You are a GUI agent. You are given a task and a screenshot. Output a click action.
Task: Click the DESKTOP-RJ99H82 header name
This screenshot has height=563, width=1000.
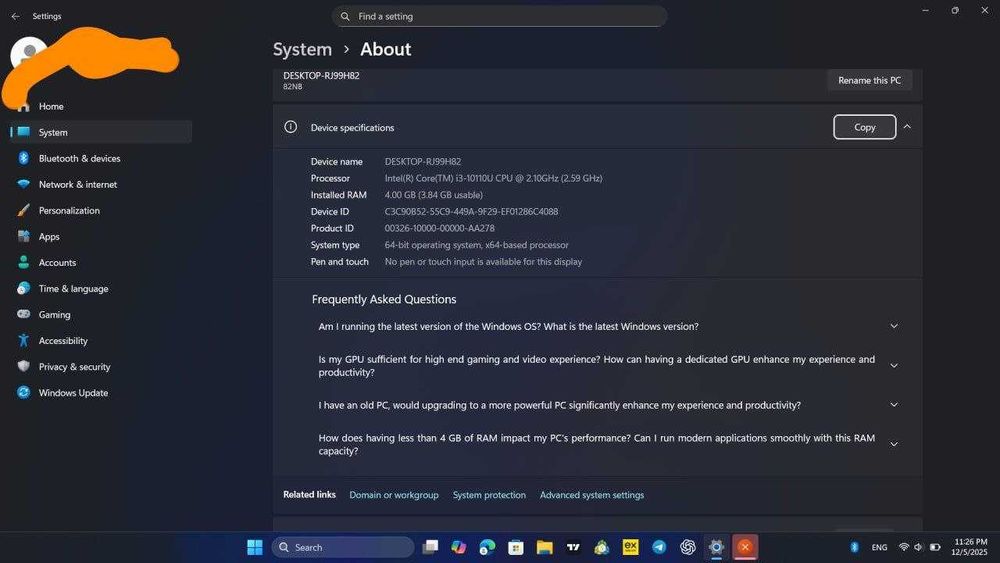(321, 75)
